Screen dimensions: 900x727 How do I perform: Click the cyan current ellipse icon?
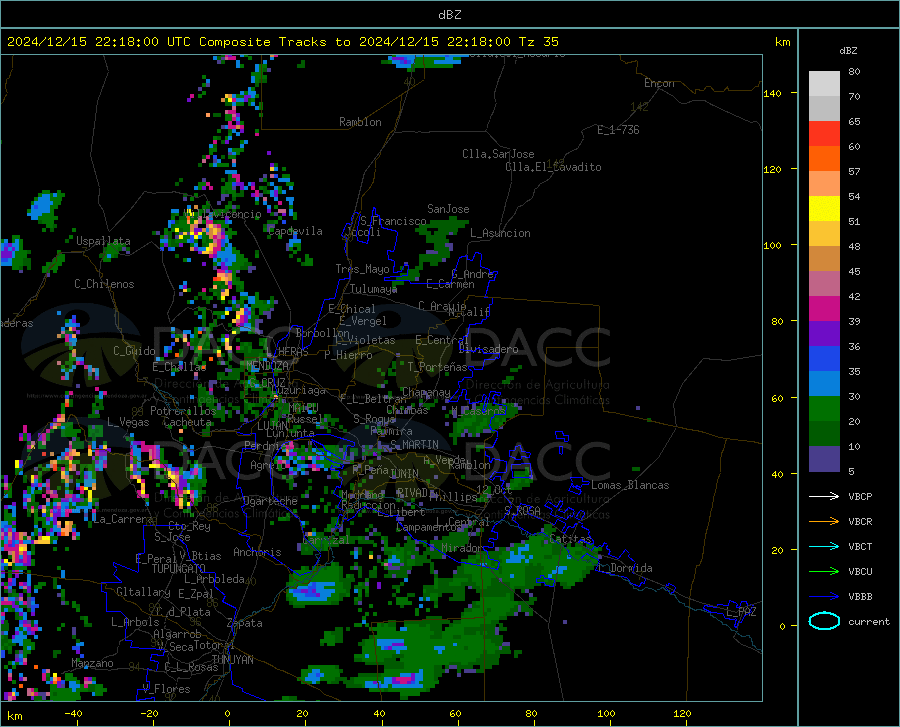pos(824,621)
